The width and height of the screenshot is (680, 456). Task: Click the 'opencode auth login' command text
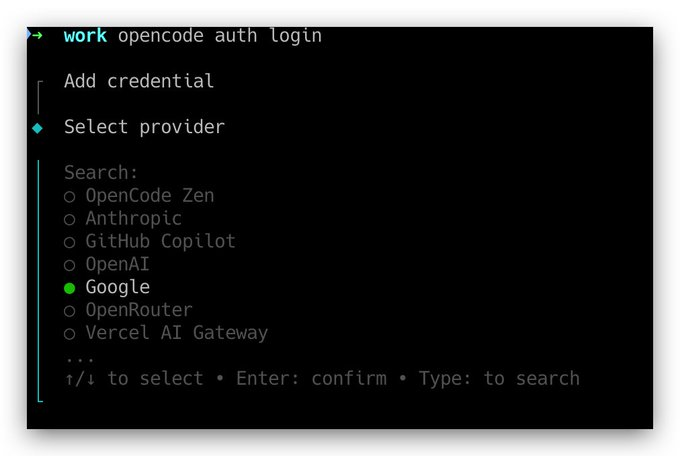(220, 36)
